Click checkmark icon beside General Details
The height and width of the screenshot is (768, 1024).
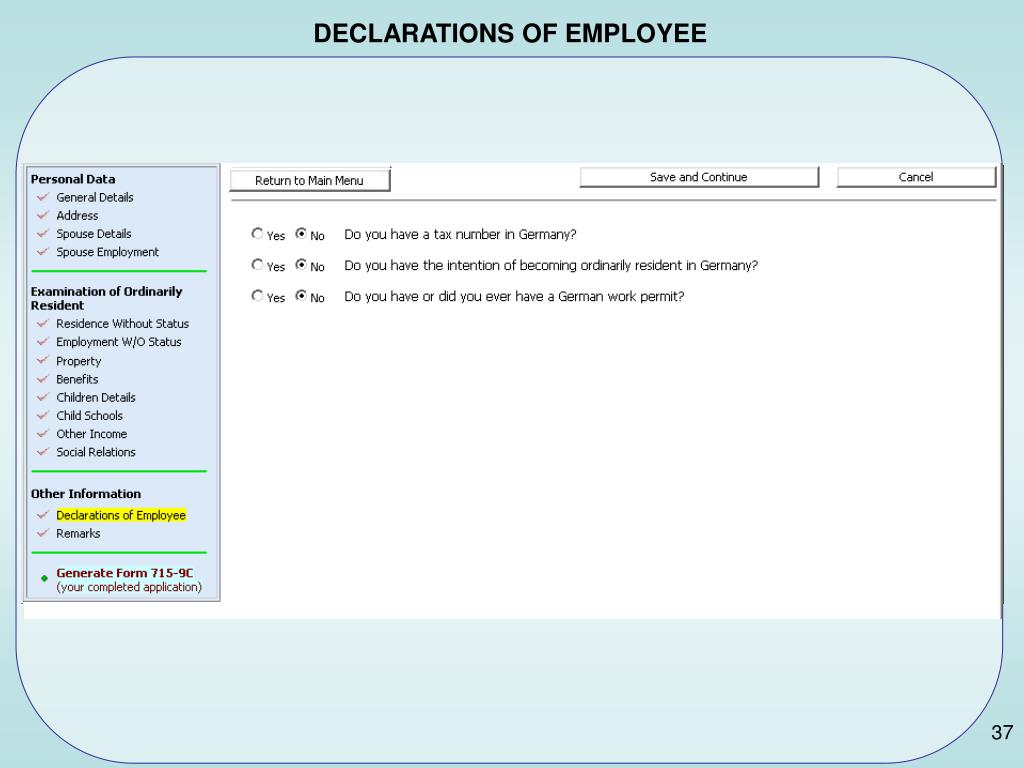point(43,197)
